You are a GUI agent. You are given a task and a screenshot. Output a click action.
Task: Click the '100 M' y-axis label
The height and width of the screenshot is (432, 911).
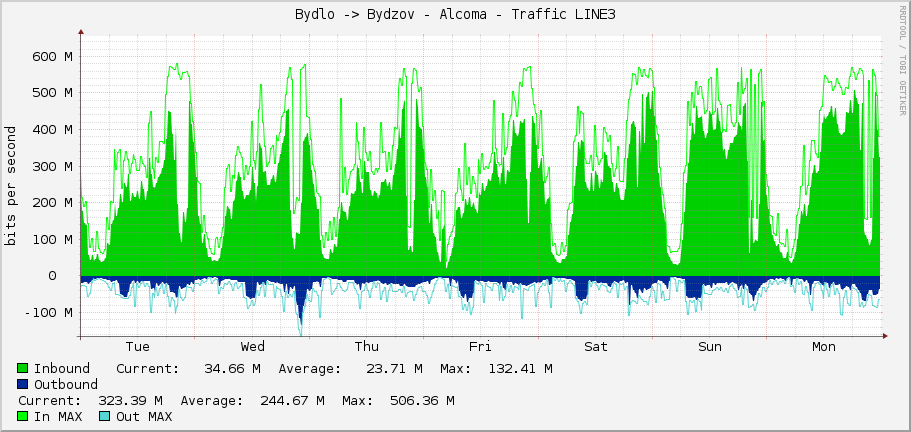pyautogui.click(x=52, y=239)
